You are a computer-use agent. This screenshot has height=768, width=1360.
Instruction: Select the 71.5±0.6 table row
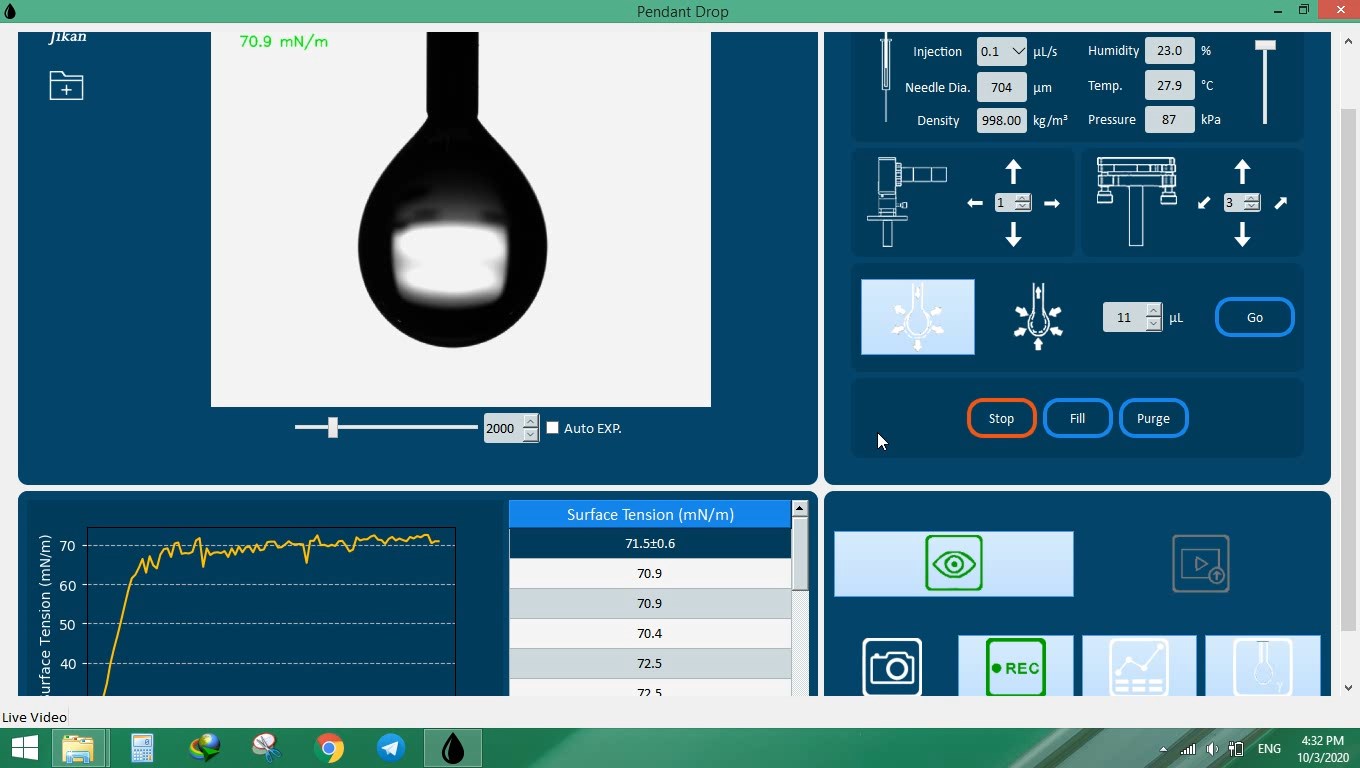pyautogui.click(x=650, y=543)
